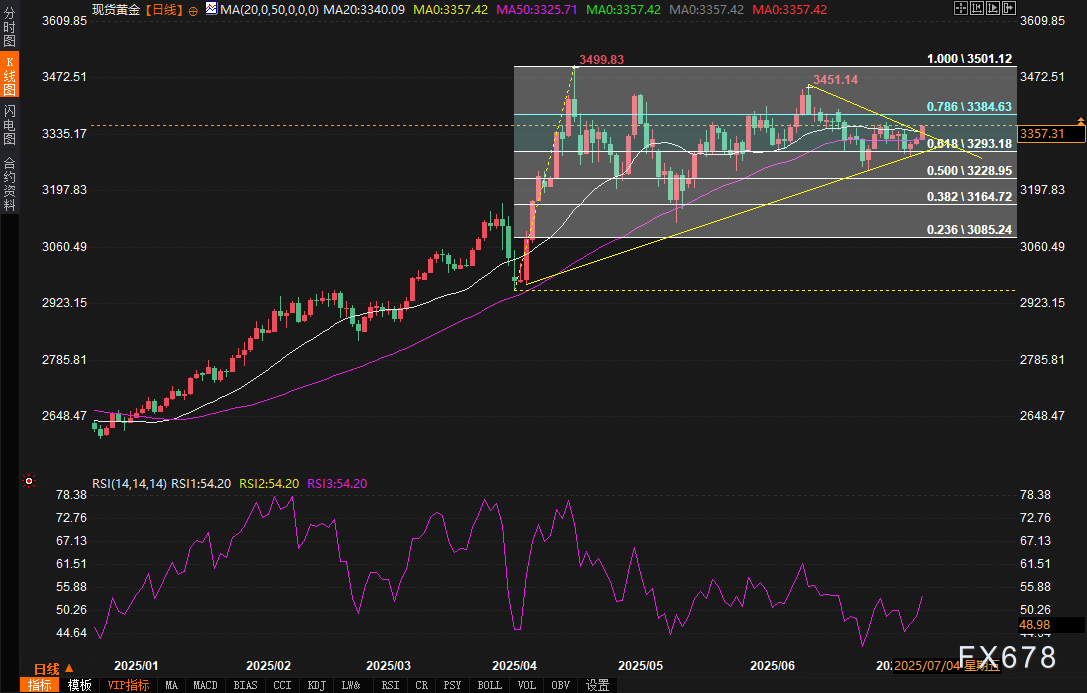Select the 模板 tab in bottom bar
The height and width of the screenshot is (693, 1087).
point(79,685)
